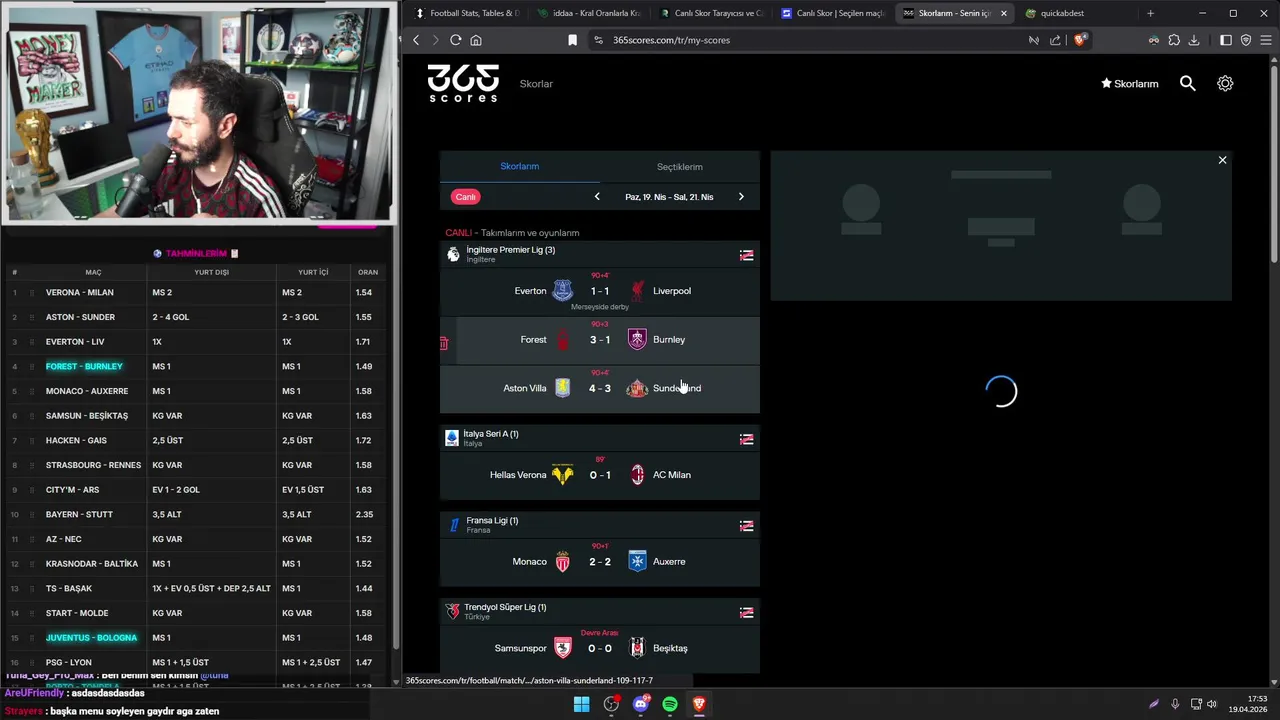This screenshot has height=720, width=1280.
Task: Switch to Football Stats, Tables browser tab
Action: [x=466, y=13]
